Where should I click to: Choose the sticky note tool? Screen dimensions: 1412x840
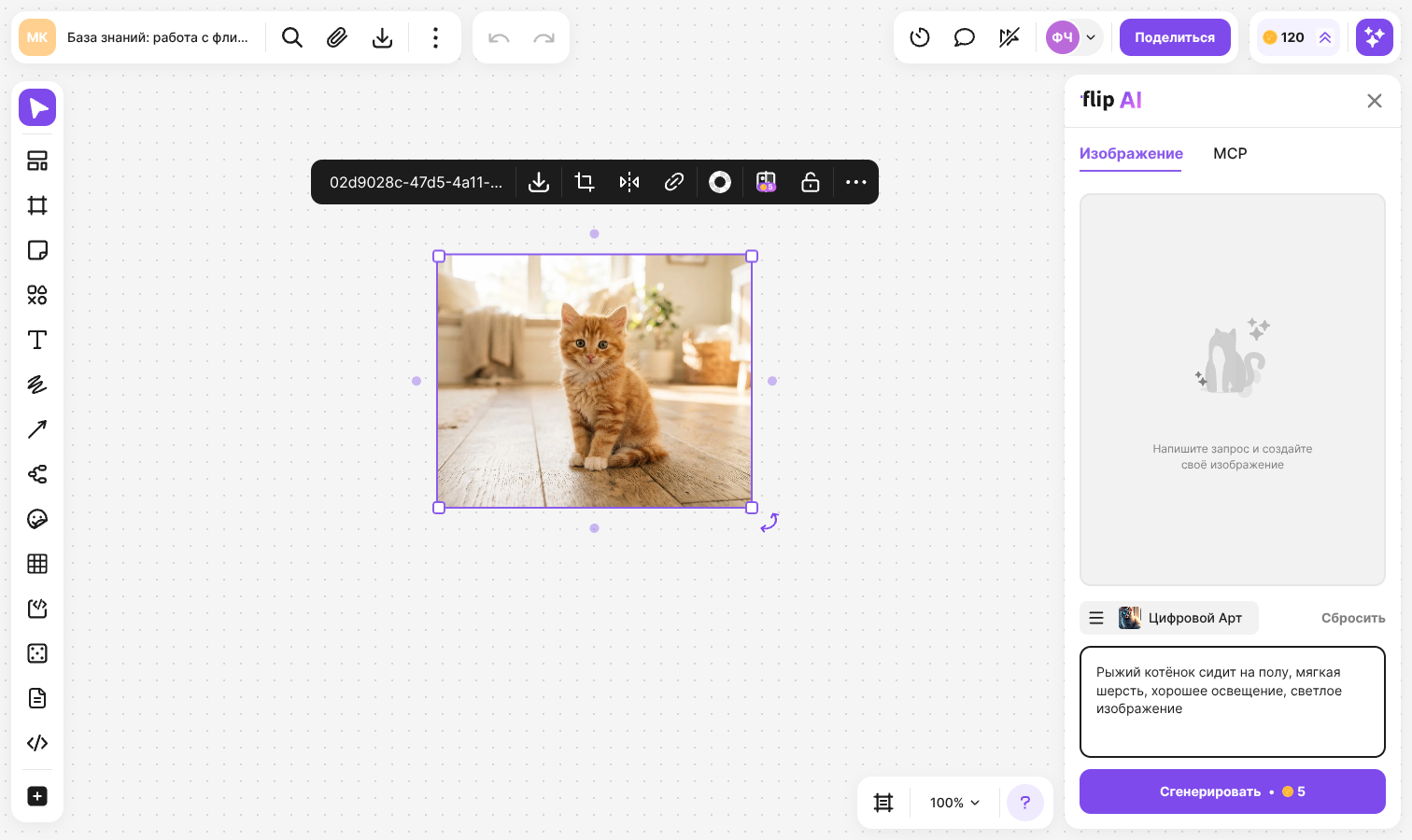[x=37, y=250]
